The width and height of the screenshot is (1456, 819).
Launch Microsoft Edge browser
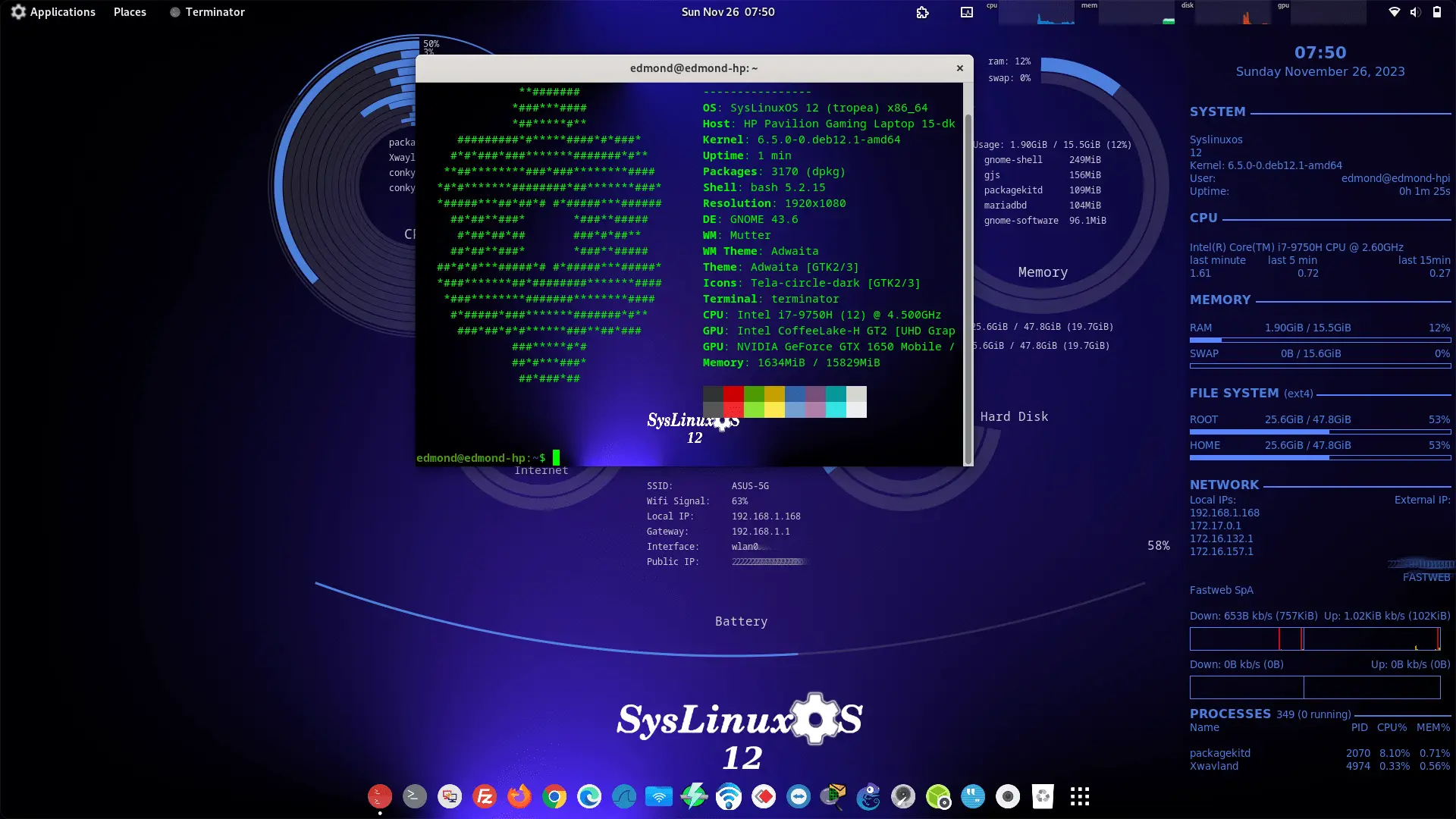[x=589, y=797]
